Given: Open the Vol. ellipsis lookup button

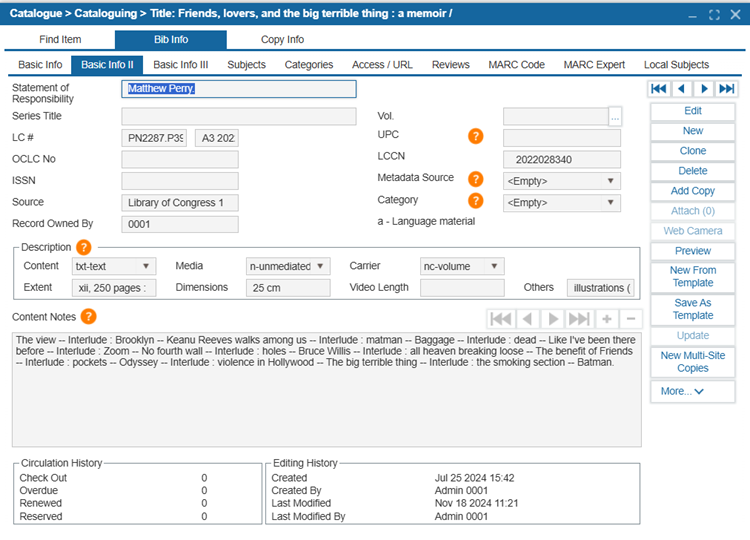Looking at the screenshot, I should [x=615, y=116].
